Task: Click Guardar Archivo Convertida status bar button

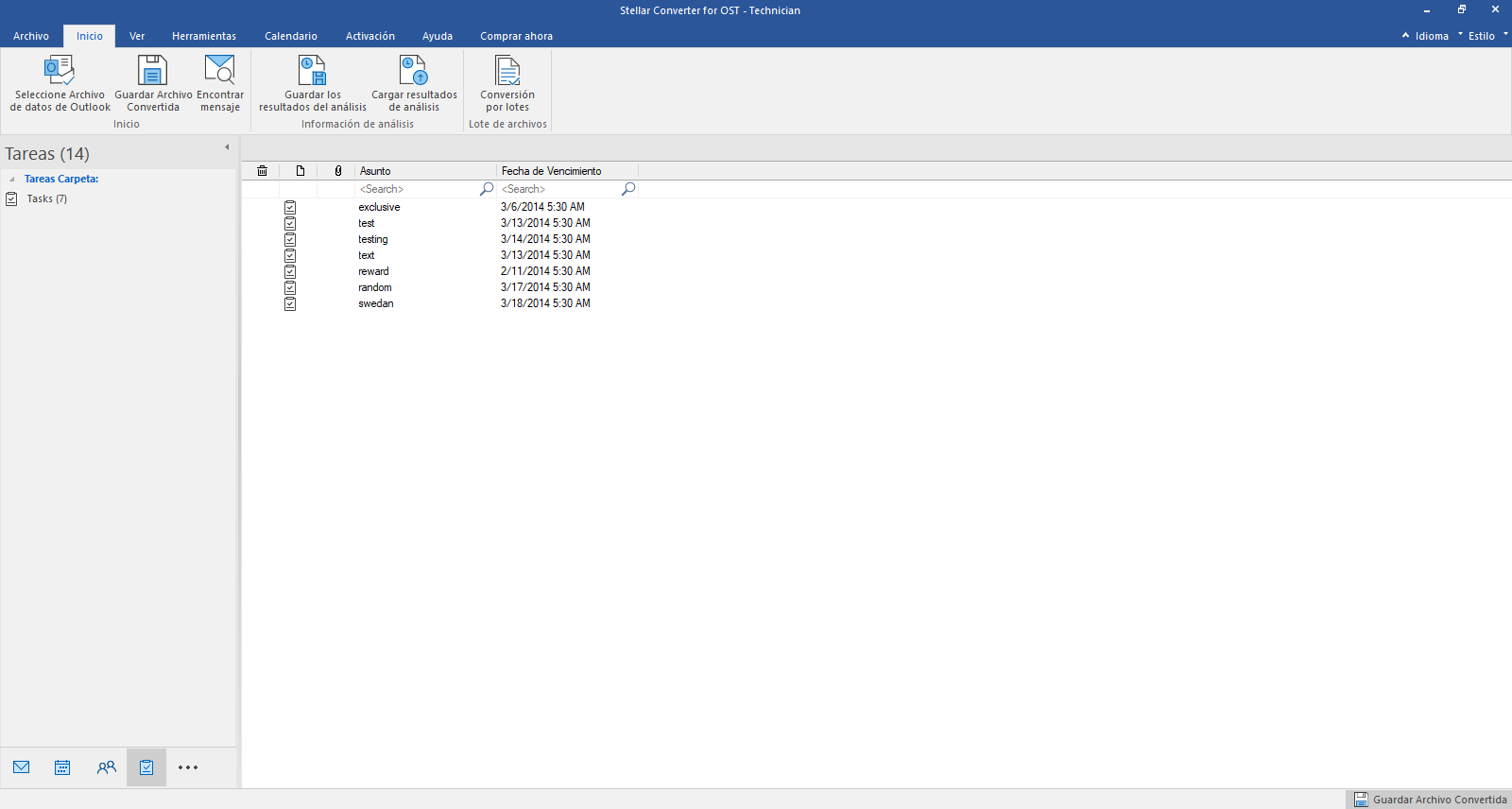Action: [1430, 800]
